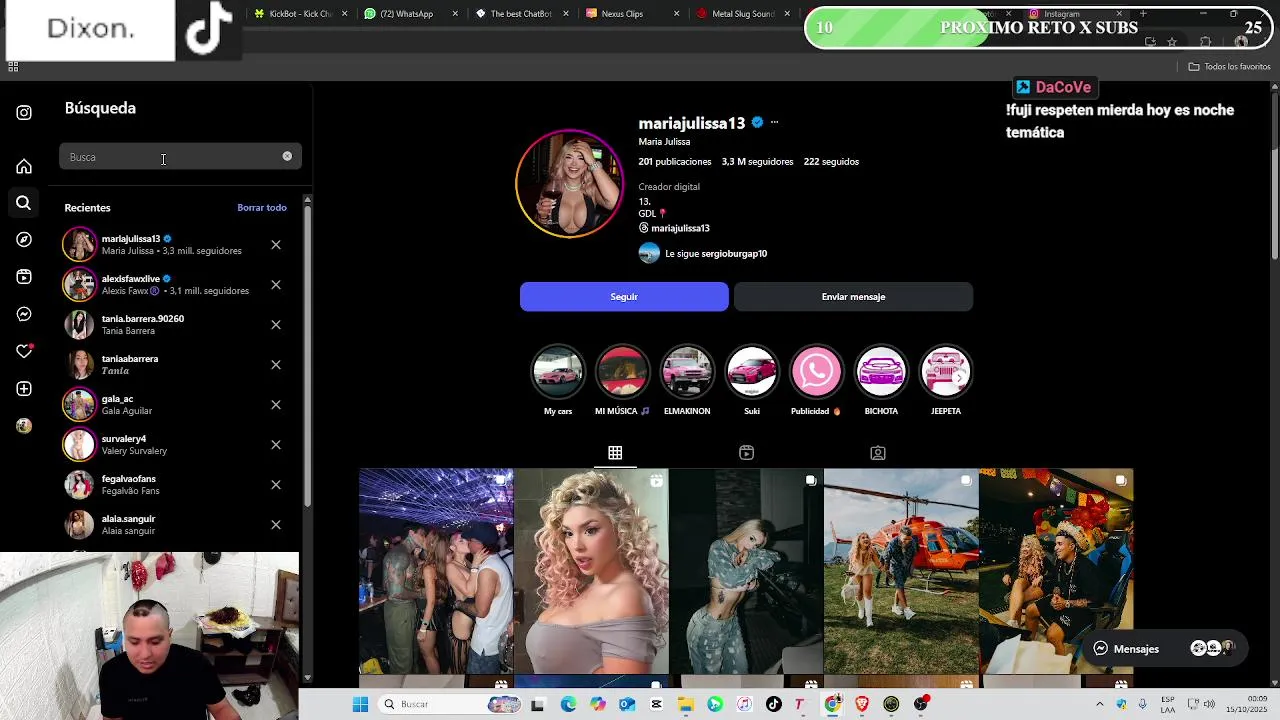Open the nightclub kissing post thumbnail
The width and height of the screenshot is (1280, 720).
point(436,571)
